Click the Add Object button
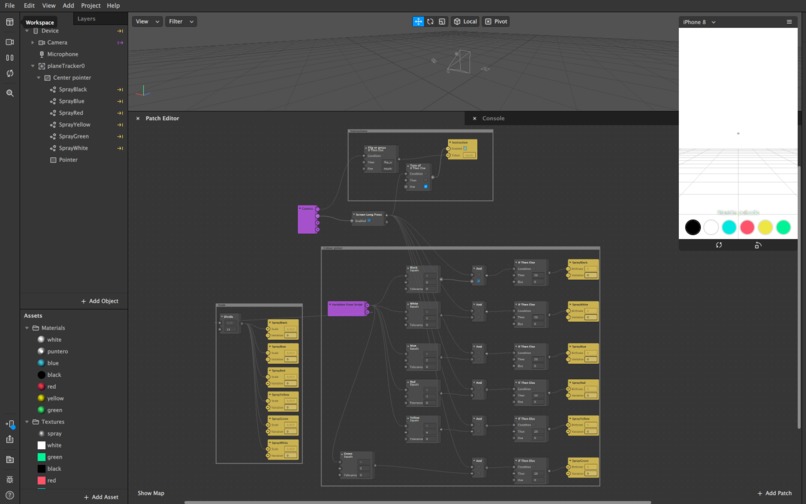Viewport: 806px width, 504px height. 100,301
